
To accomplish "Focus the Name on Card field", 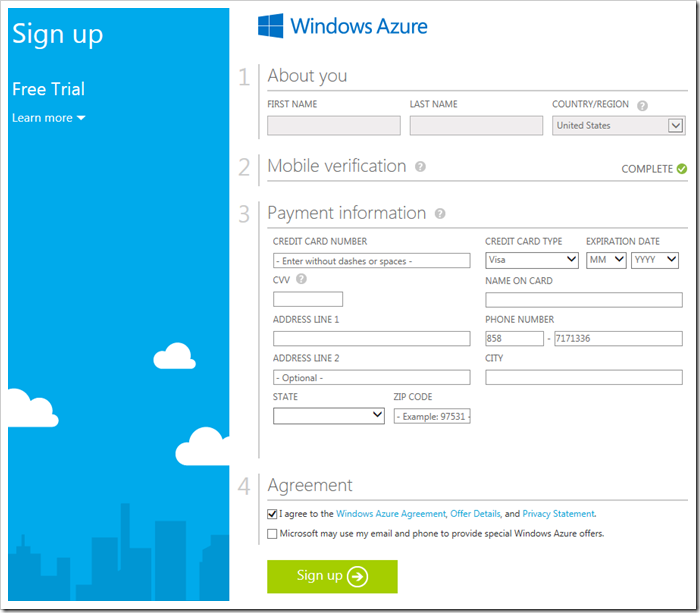I will (x=583, y=300).
